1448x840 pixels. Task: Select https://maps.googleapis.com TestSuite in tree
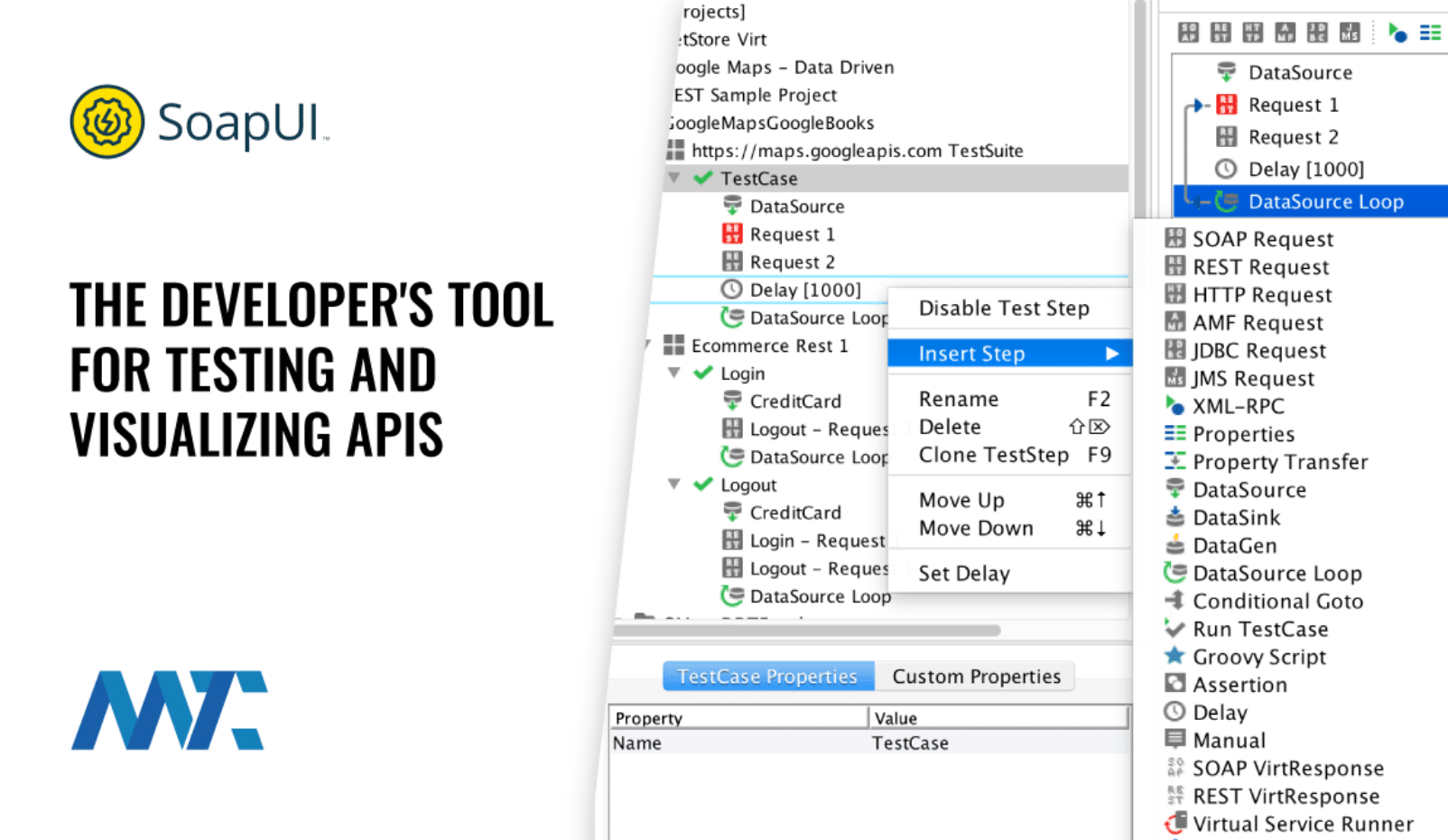click(857, 151)
